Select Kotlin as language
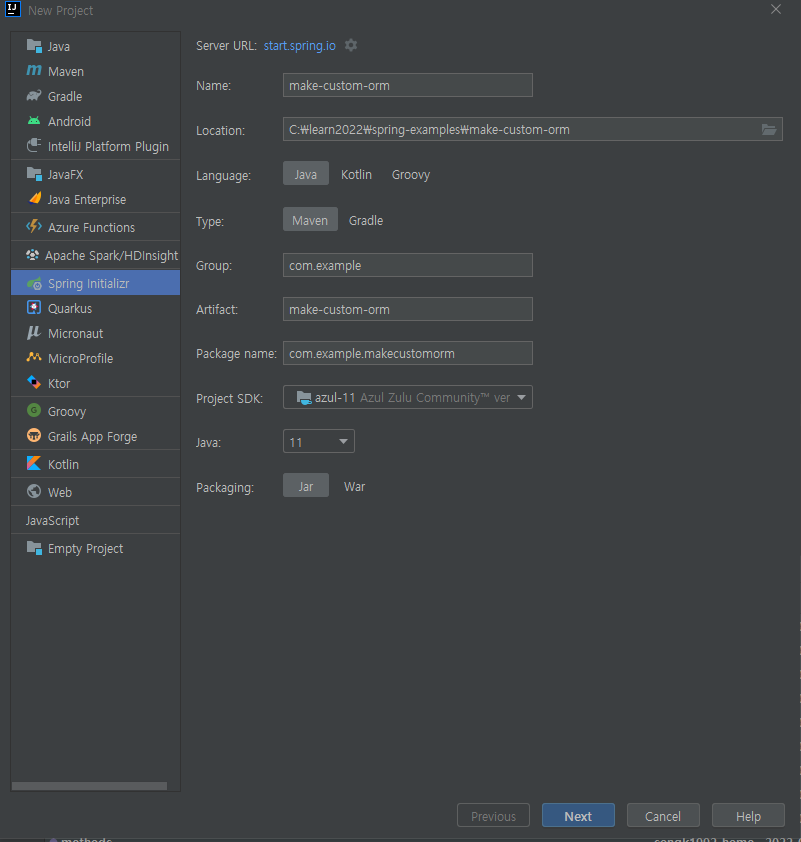This screenshot has height=842, width=801. [x=356, y=175]
